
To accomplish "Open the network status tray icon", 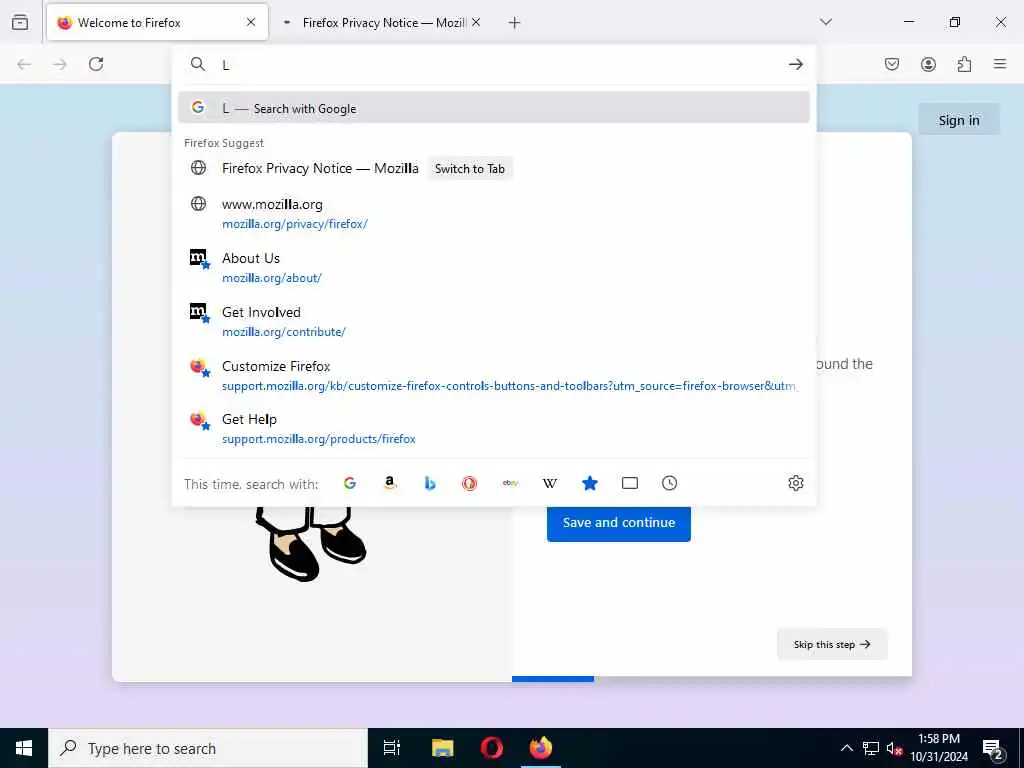I will pyautogui.click(x=871, y=748).
